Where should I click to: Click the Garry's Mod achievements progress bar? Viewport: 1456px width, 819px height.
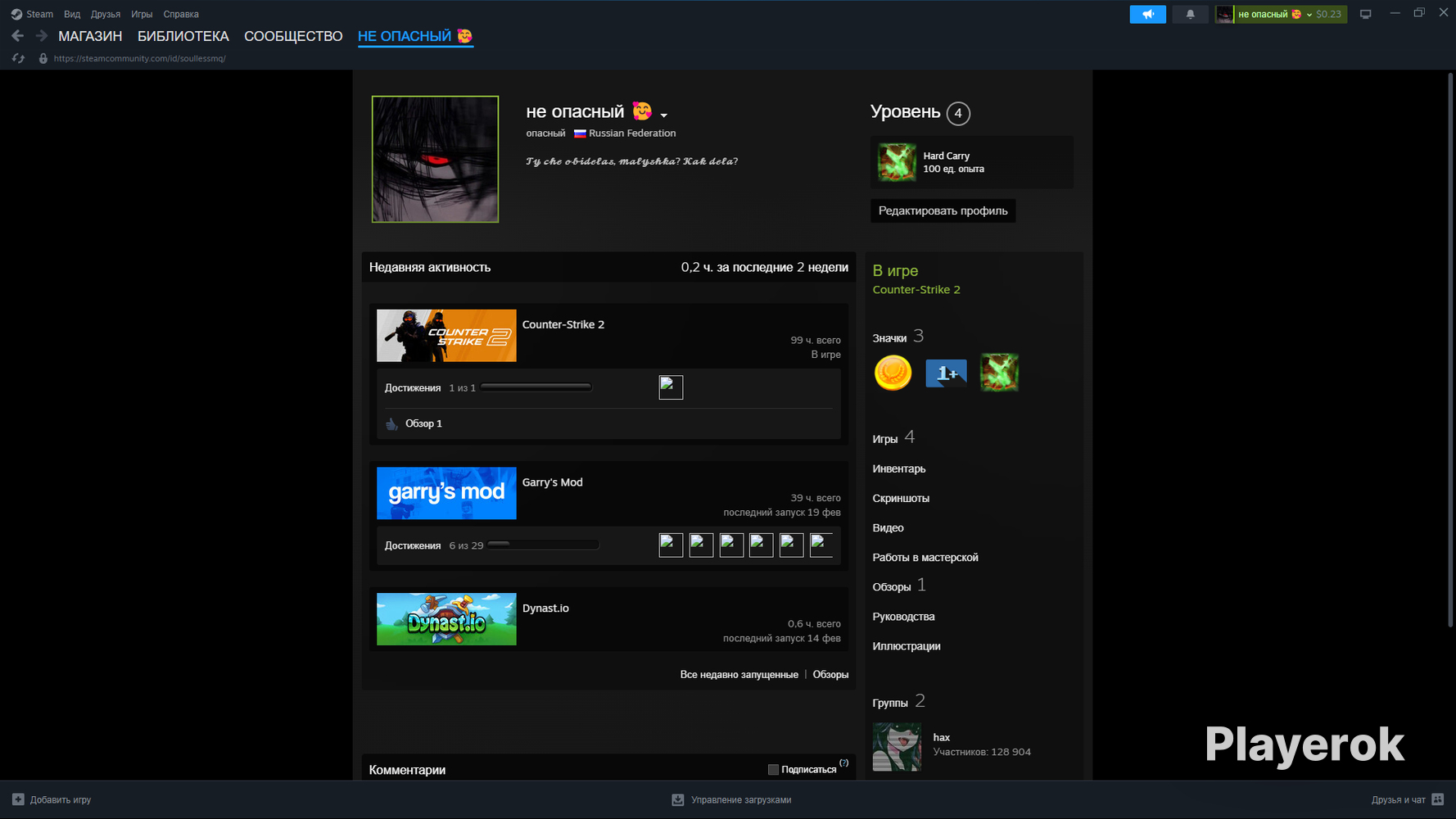[543, 545]
